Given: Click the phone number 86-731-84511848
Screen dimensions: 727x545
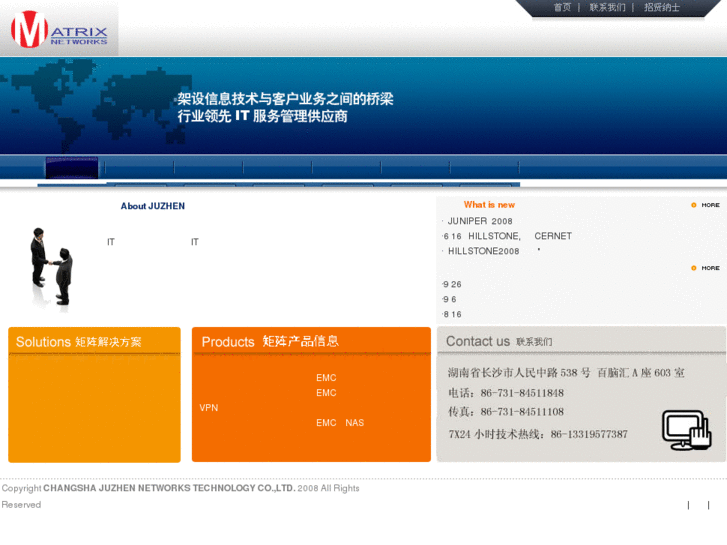Looking at the screenshot, I should pos(522,393).
